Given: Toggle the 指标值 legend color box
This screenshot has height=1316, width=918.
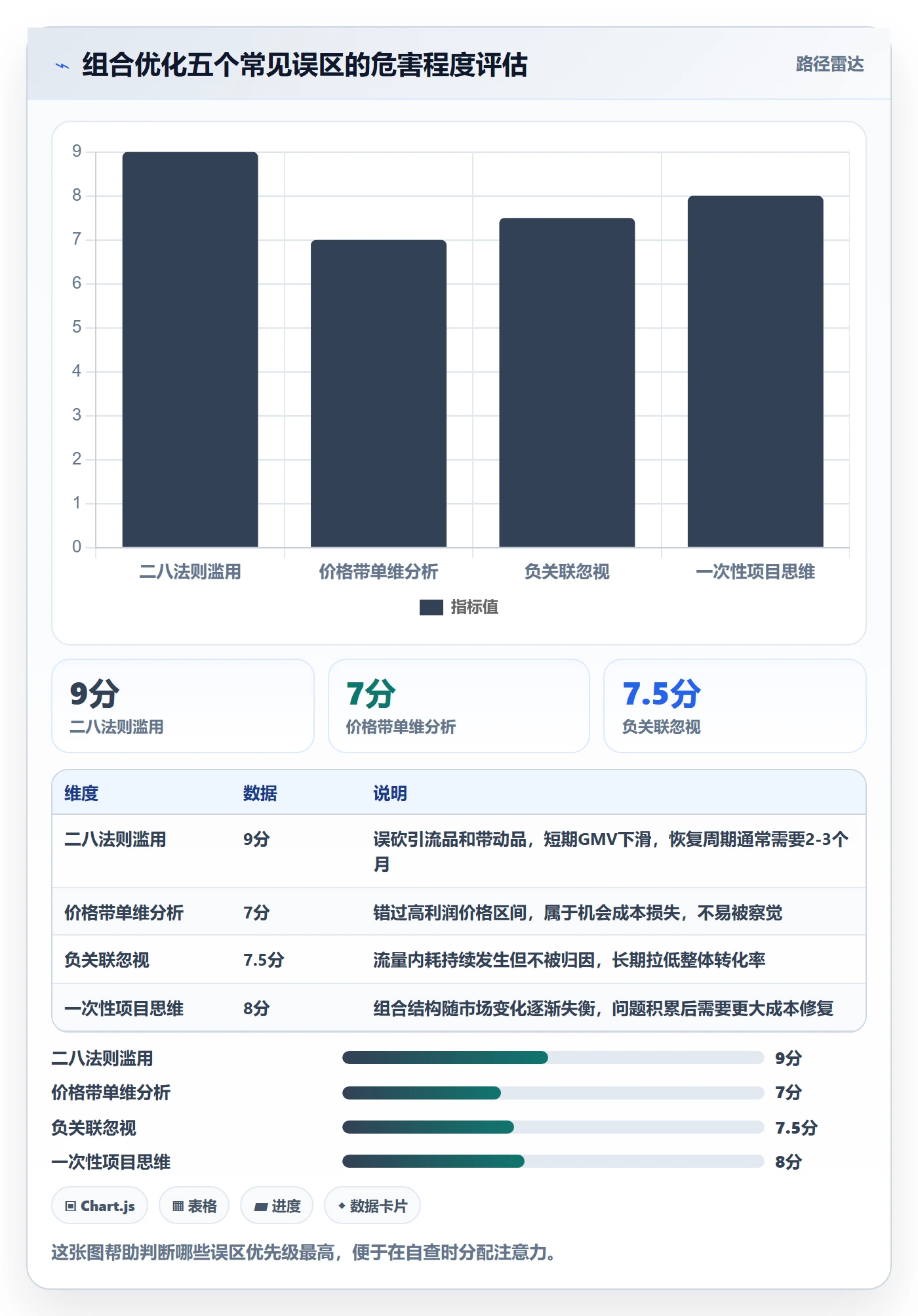Looking at the screenshot, I should [x=431, y=607].
